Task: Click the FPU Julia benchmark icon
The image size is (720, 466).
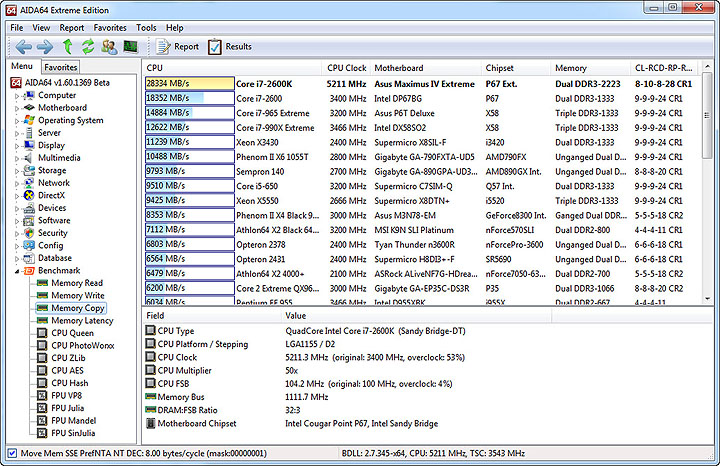Action: pyautogui.click(x=42, y=408)
